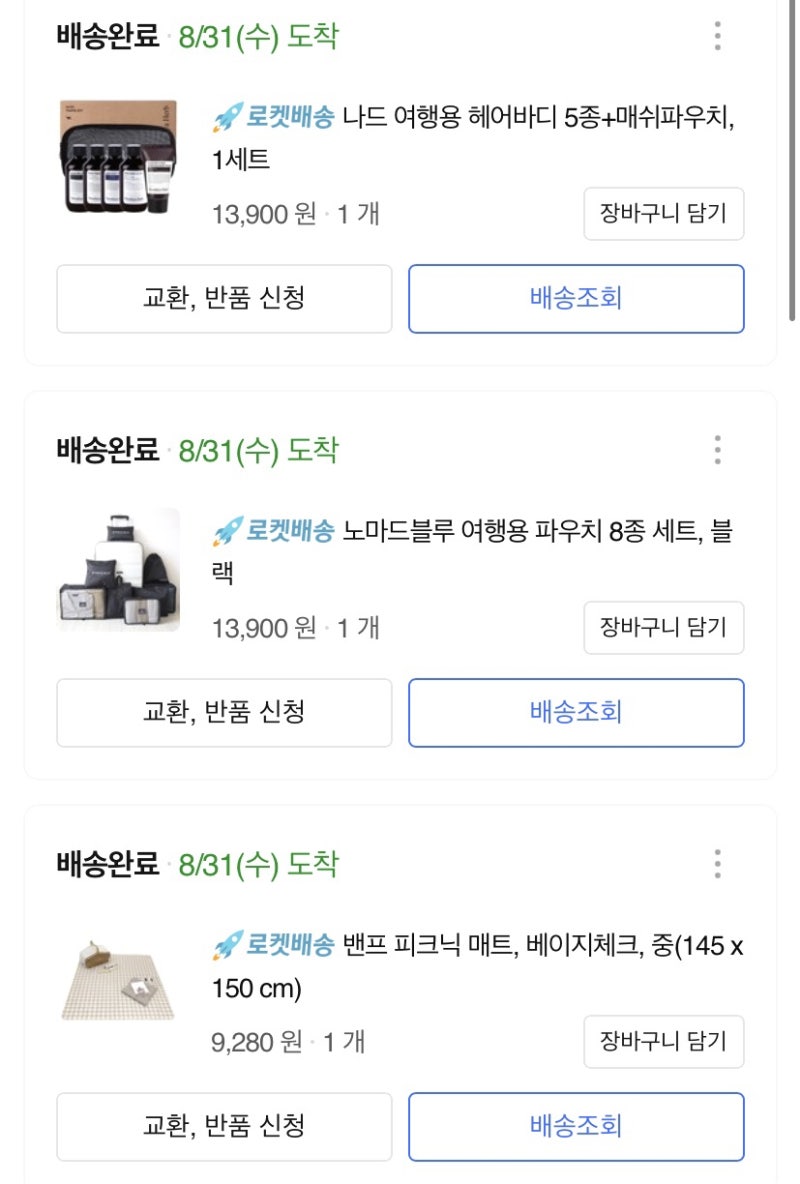Open more options for 밴프 피크닉 매트 order

[717, 864]
